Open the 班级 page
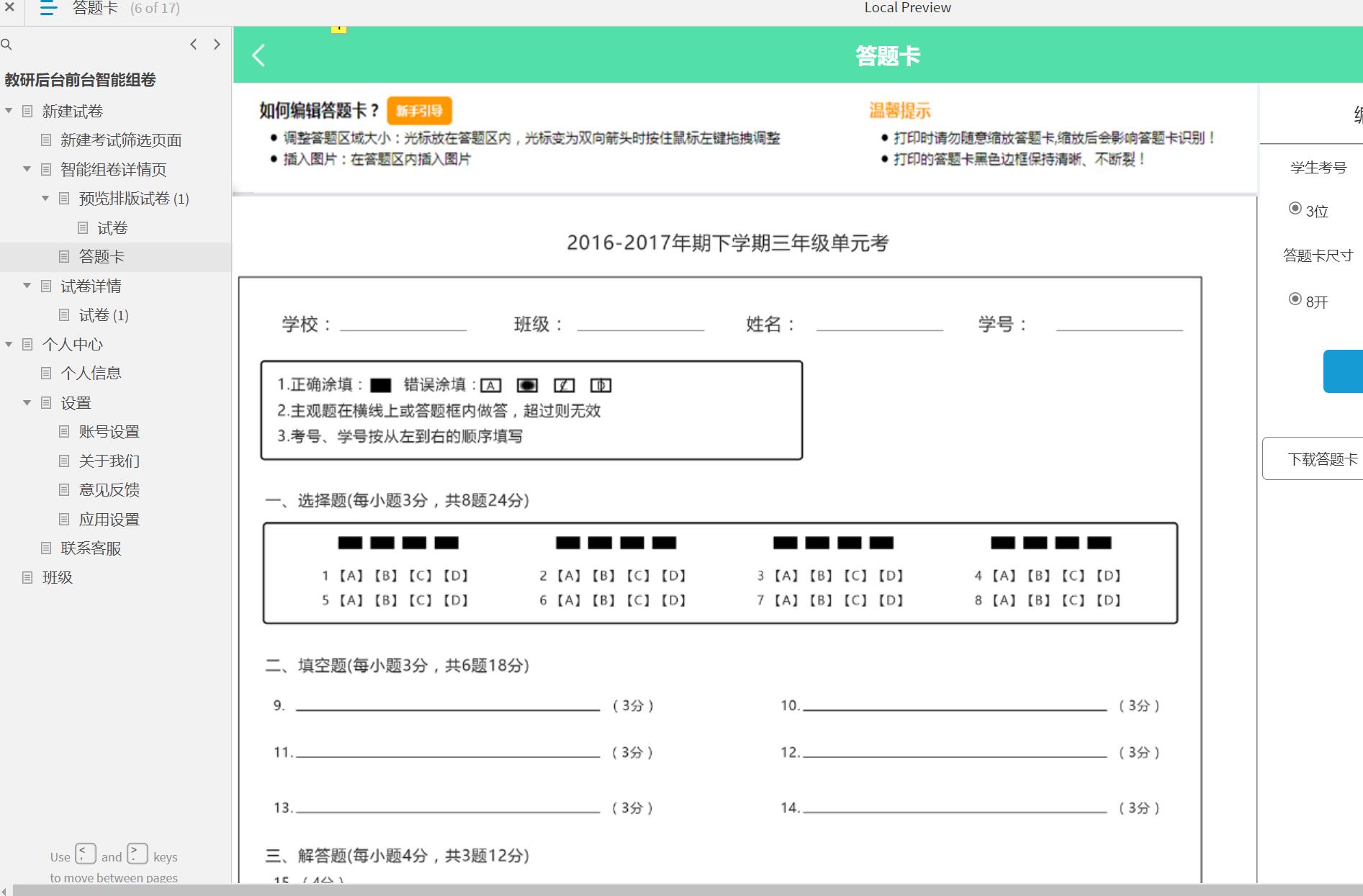Viewport: 1363px width, 896px height. point(58,578)
